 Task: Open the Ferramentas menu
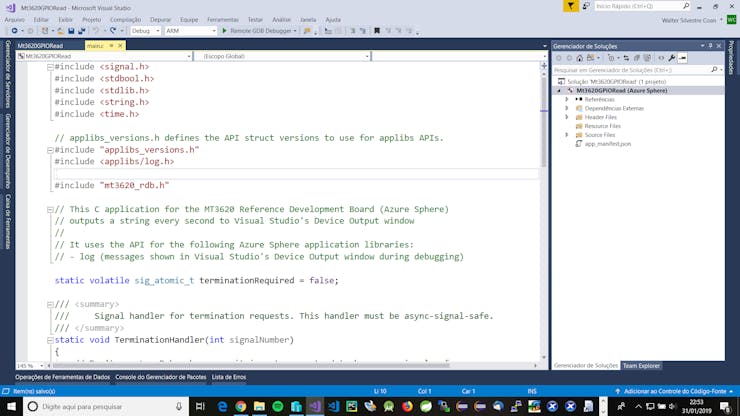click(223, 20)
